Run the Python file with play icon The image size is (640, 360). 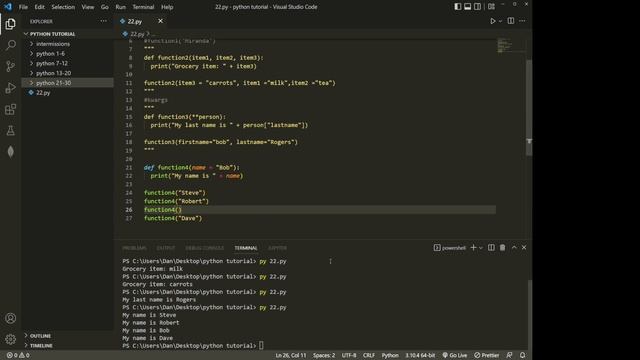pos(493,21)
